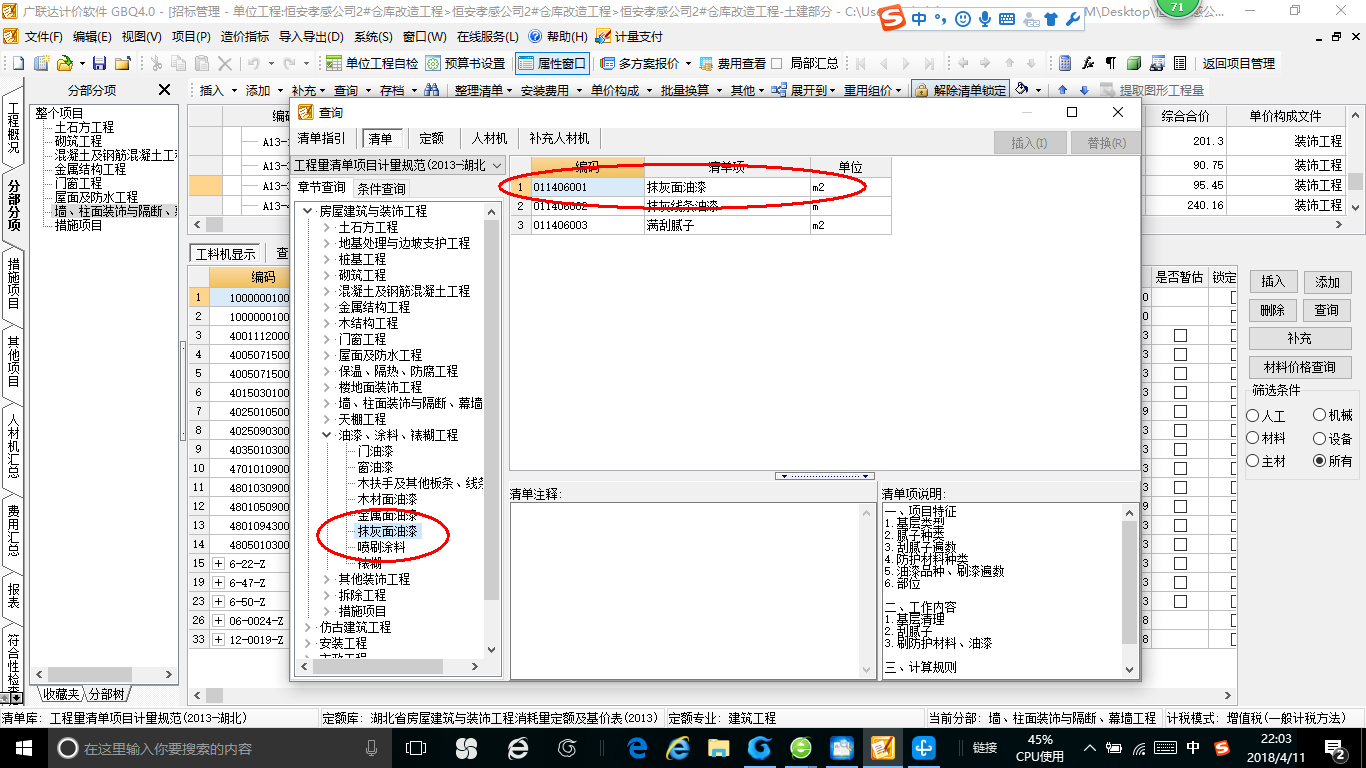The height and width of the screenshot is (768, 1366).
Task: Open Task View on the taskbar
Action: (x=416, y=747)
